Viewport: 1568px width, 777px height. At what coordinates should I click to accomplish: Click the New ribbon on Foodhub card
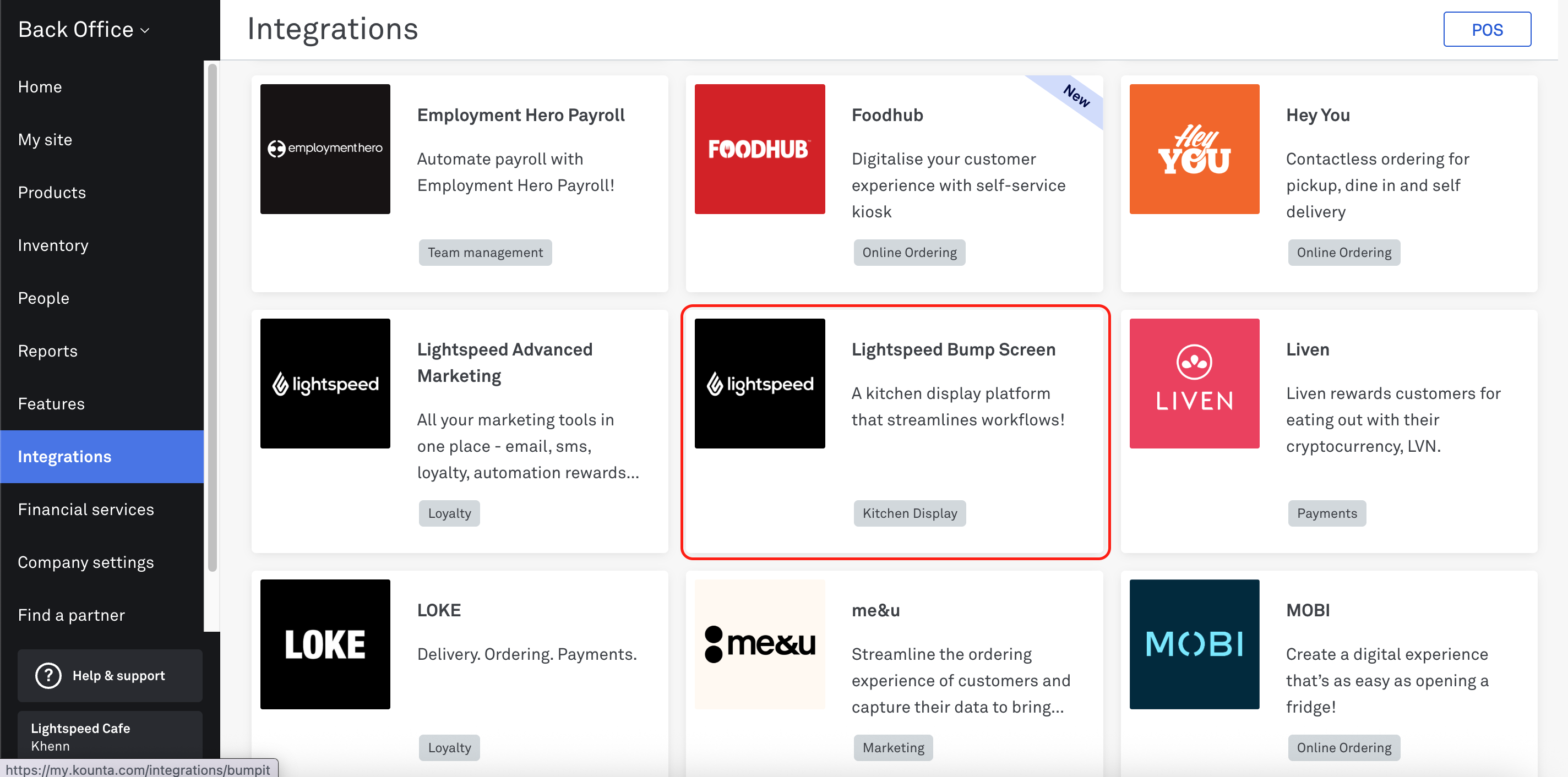click(x=1076, y=96)
